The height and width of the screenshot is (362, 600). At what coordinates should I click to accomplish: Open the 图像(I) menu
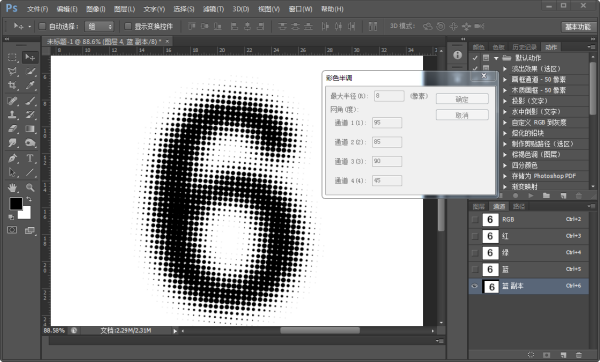96,9
